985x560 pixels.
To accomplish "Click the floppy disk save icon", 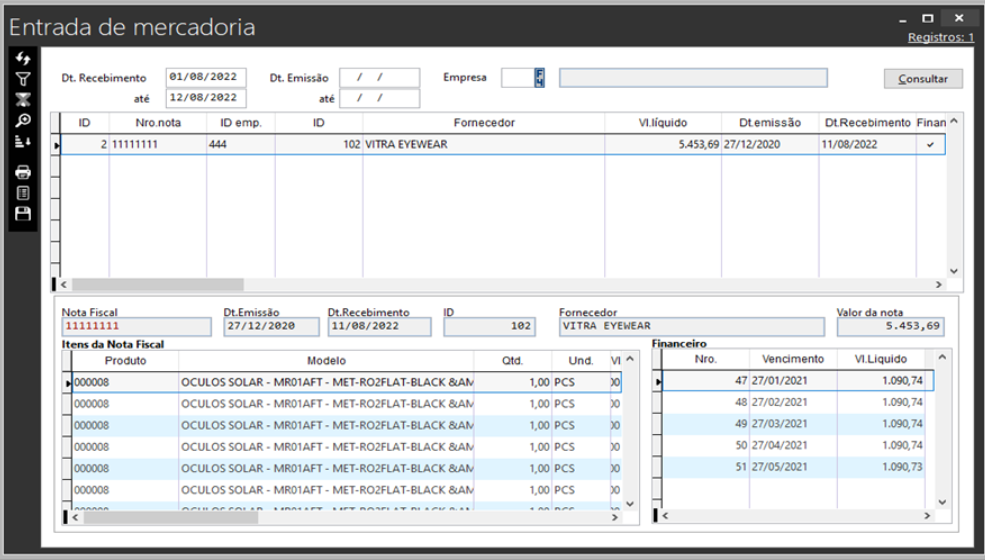I will pyautogui.click(x=23, y=213).
